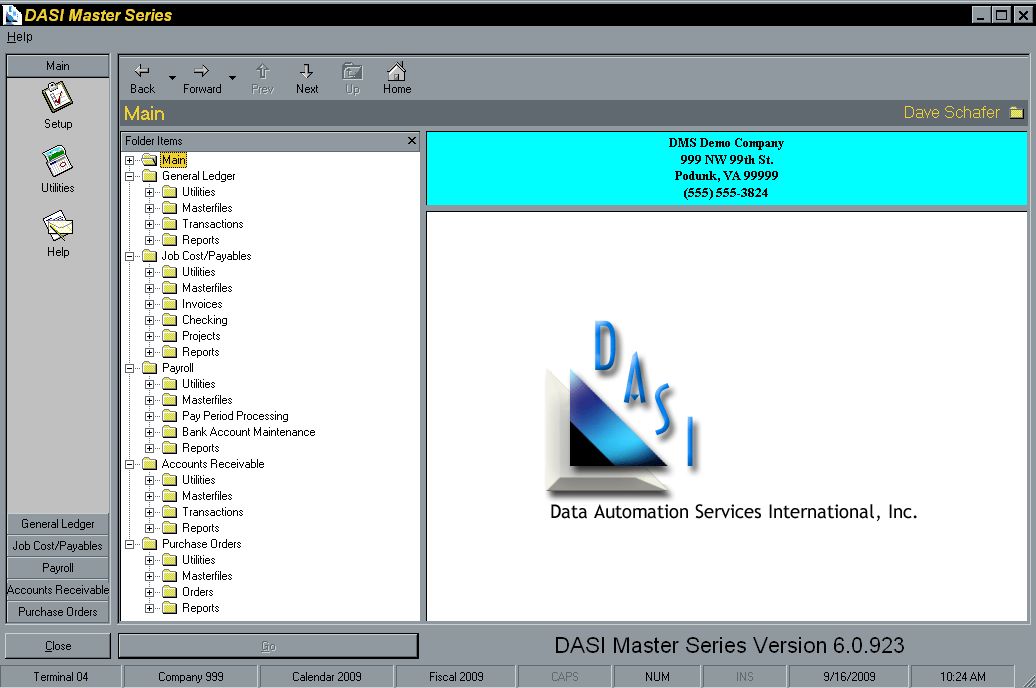
Task: Click the Purchase Orders folder icon
Action: point(150,544)
